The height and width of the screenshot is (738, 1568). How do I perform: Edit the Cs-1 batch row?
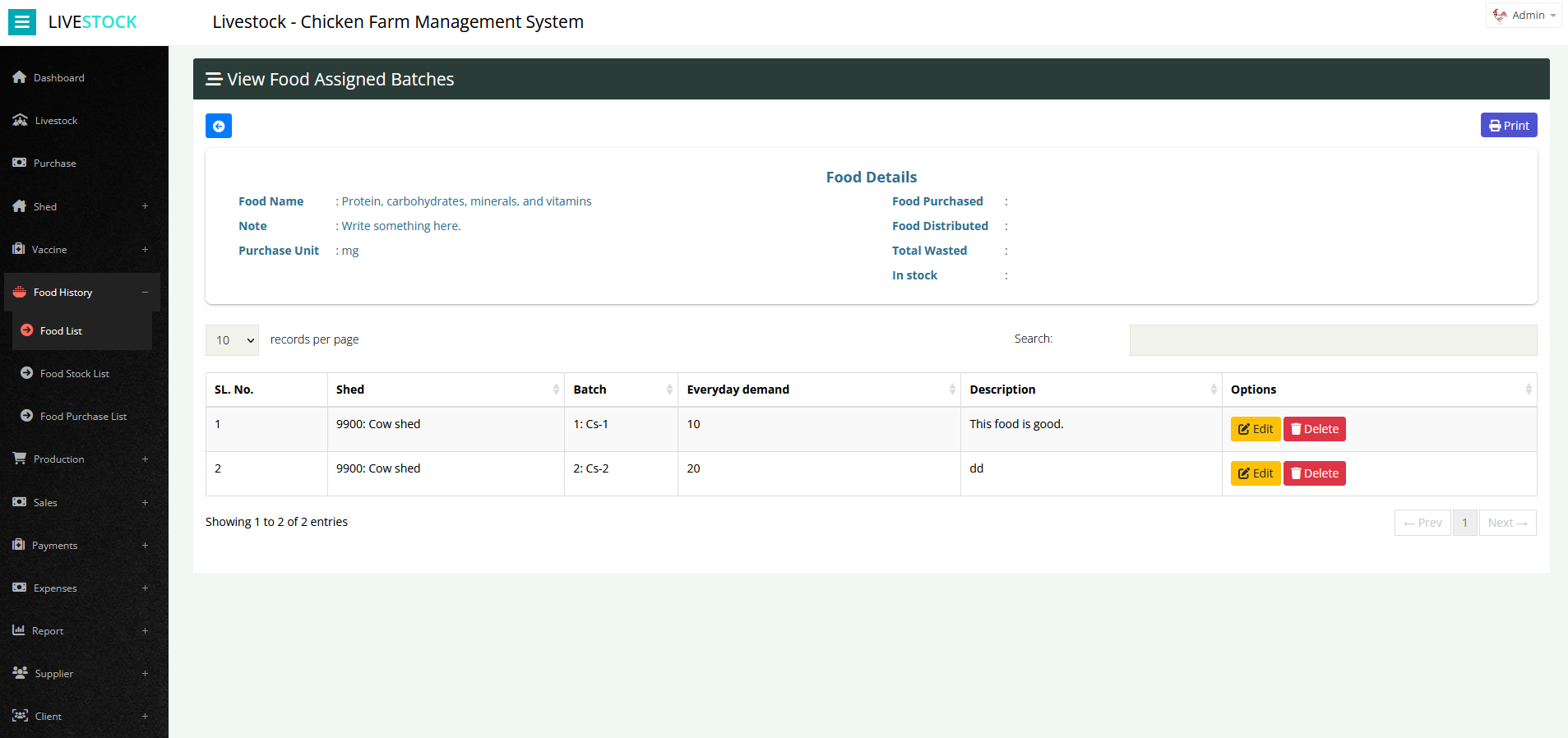point(1255,429)
